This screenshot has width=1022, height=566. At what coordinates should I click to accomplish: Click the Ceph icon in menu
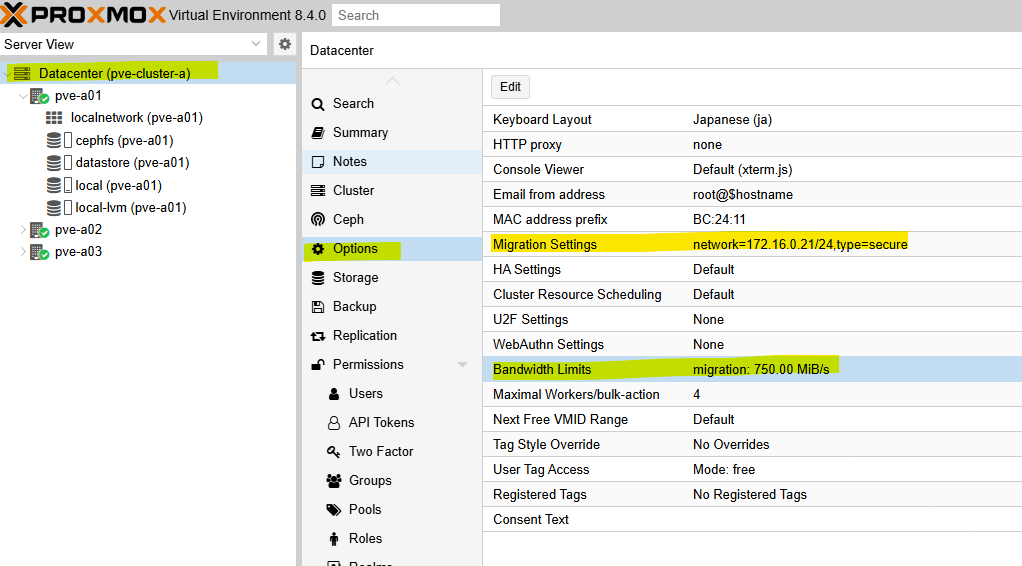pyautogui.click(x=318, y=220)
